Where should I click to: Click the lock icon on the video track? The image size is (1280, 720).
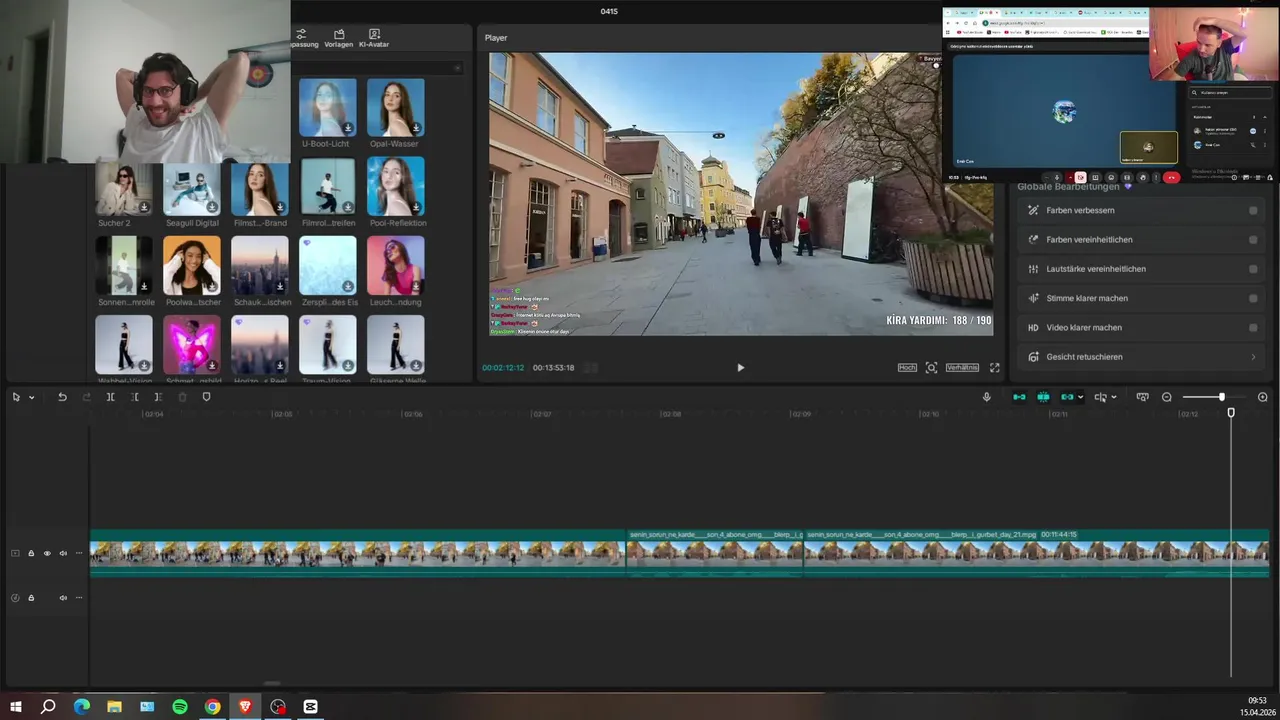click(31, 553)
